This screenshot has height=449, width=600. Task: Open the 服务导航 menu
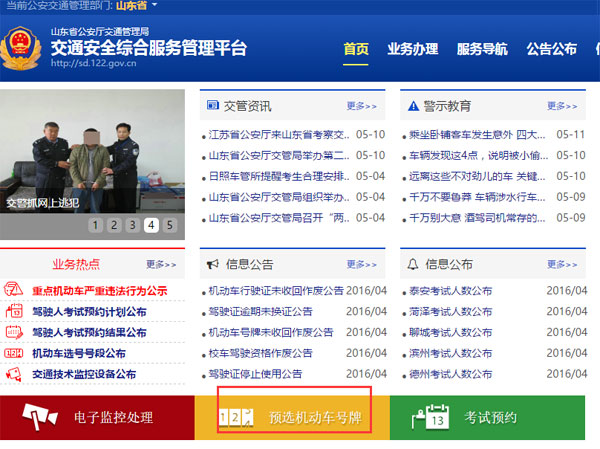click(x=483, y=49)
